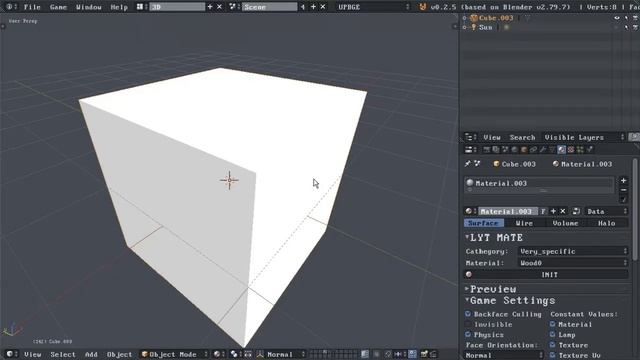640x360 pixels.
Task: Select the Wire material type
Action: point(524,223)
